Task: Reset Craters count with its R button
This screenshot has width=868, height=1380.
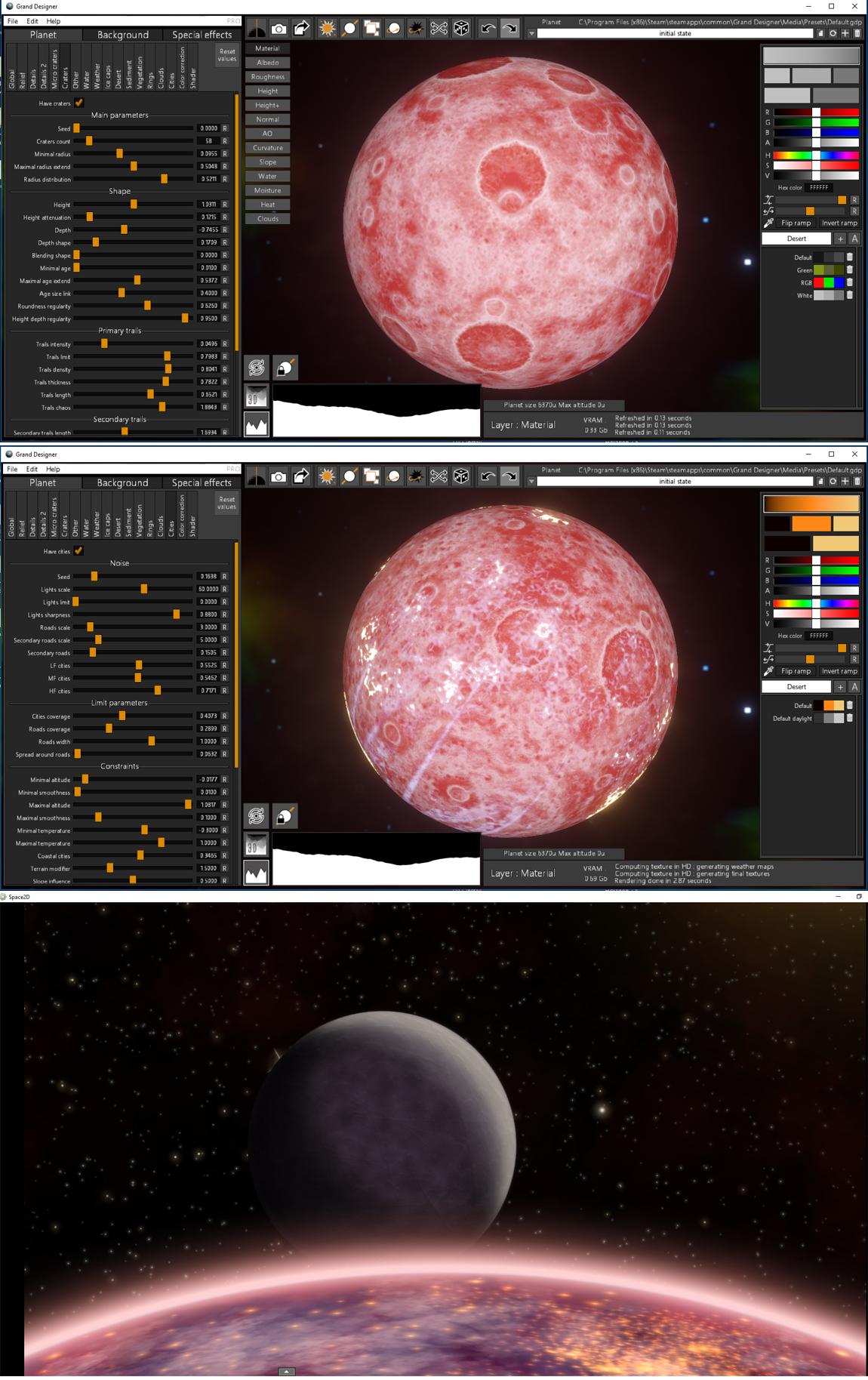Action: [224, 141]
